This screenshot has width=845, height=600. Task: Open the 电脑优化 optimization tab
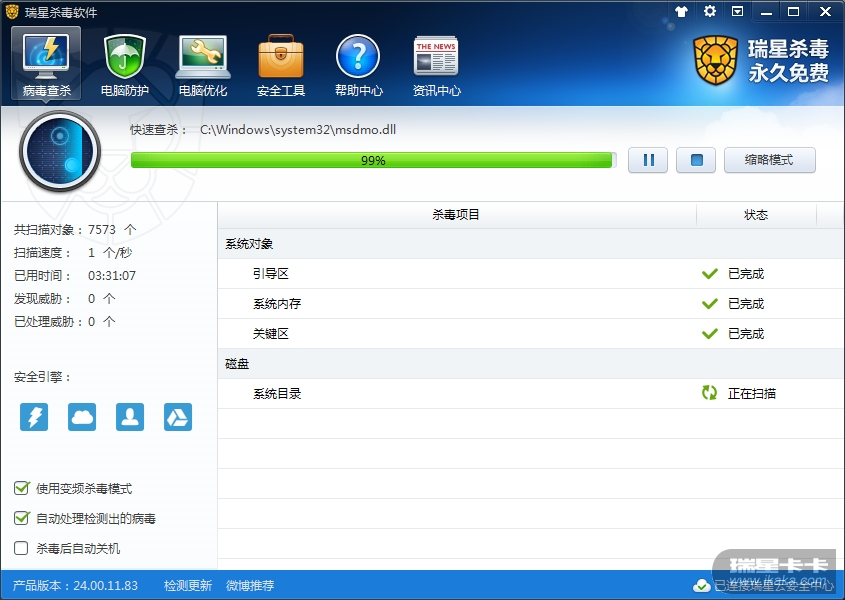coord(203,65)
